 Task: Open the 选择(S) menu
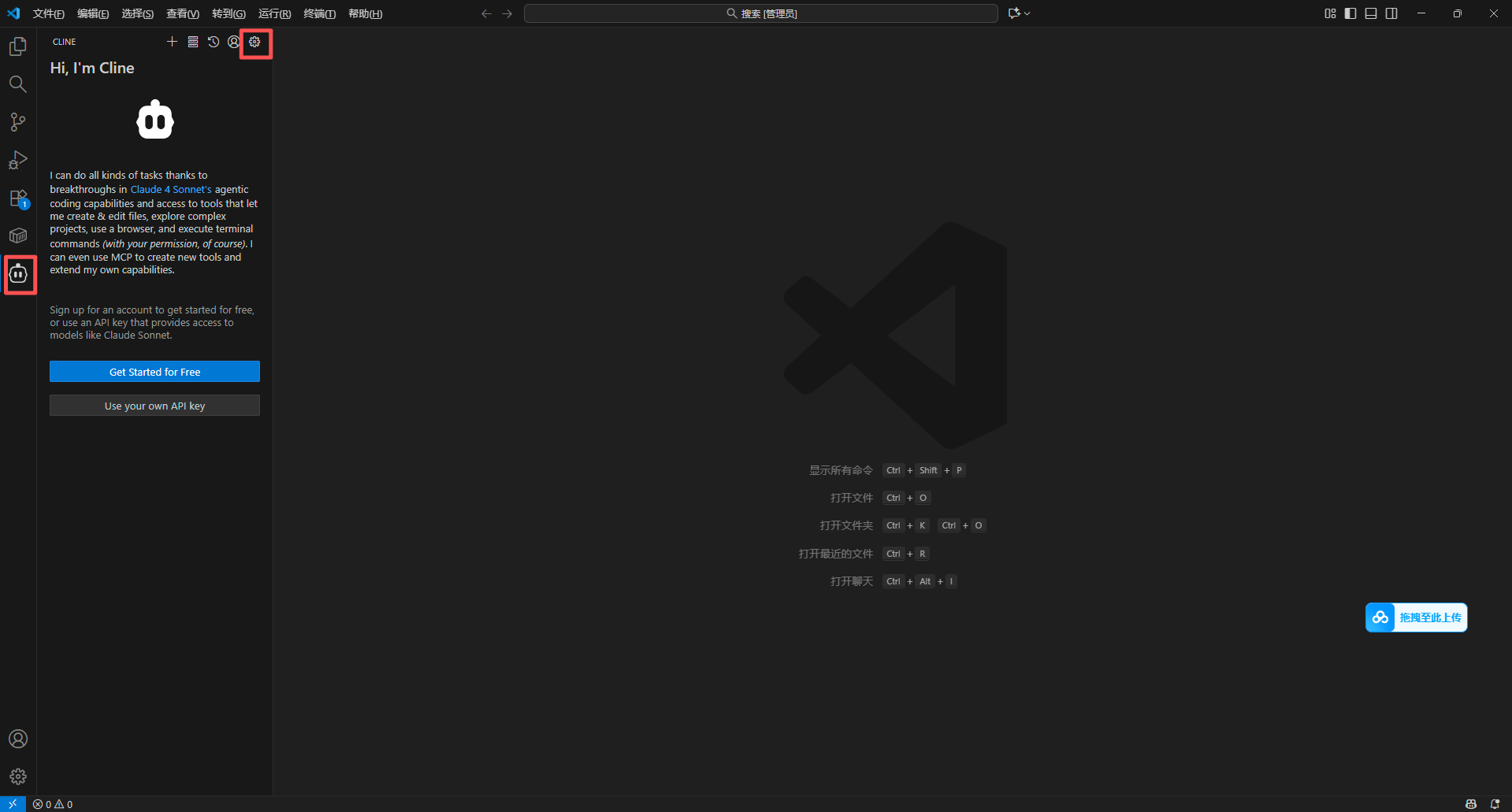coord(137,13)
